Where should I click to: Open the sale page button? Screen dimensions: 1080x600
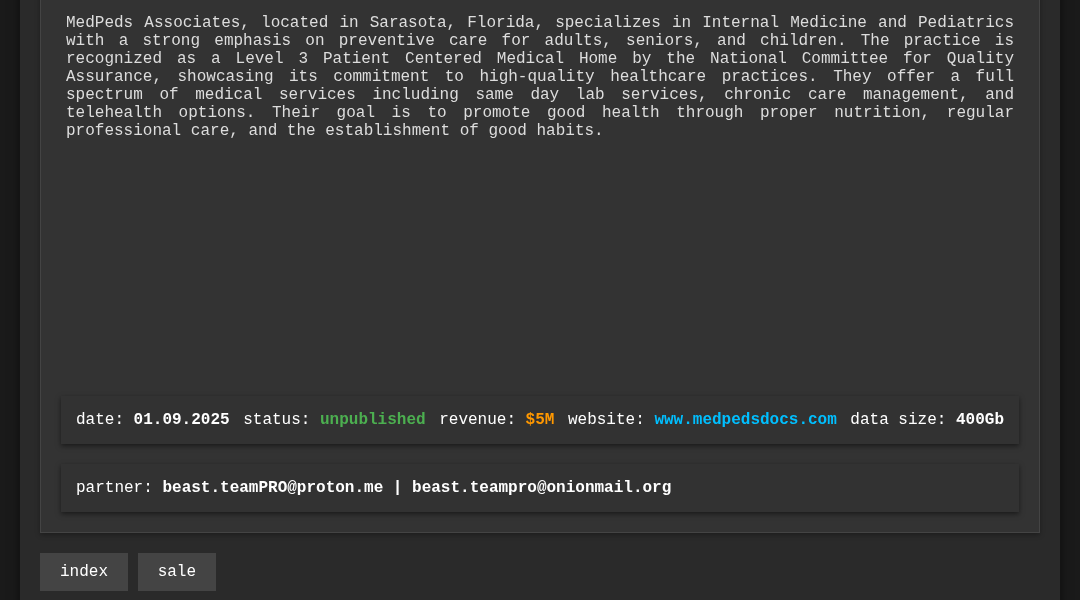176,572
